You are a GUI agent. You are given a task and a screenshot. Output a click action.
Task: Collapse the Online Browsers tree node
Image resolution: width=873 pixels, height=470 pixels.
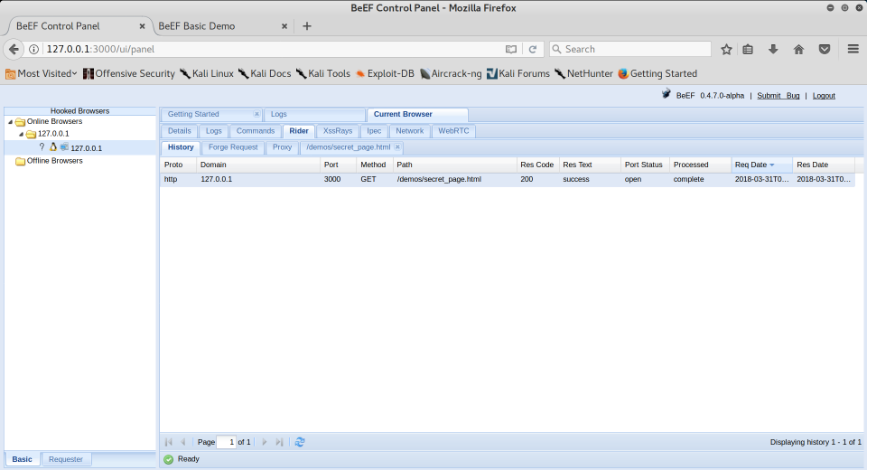(10, 121)
